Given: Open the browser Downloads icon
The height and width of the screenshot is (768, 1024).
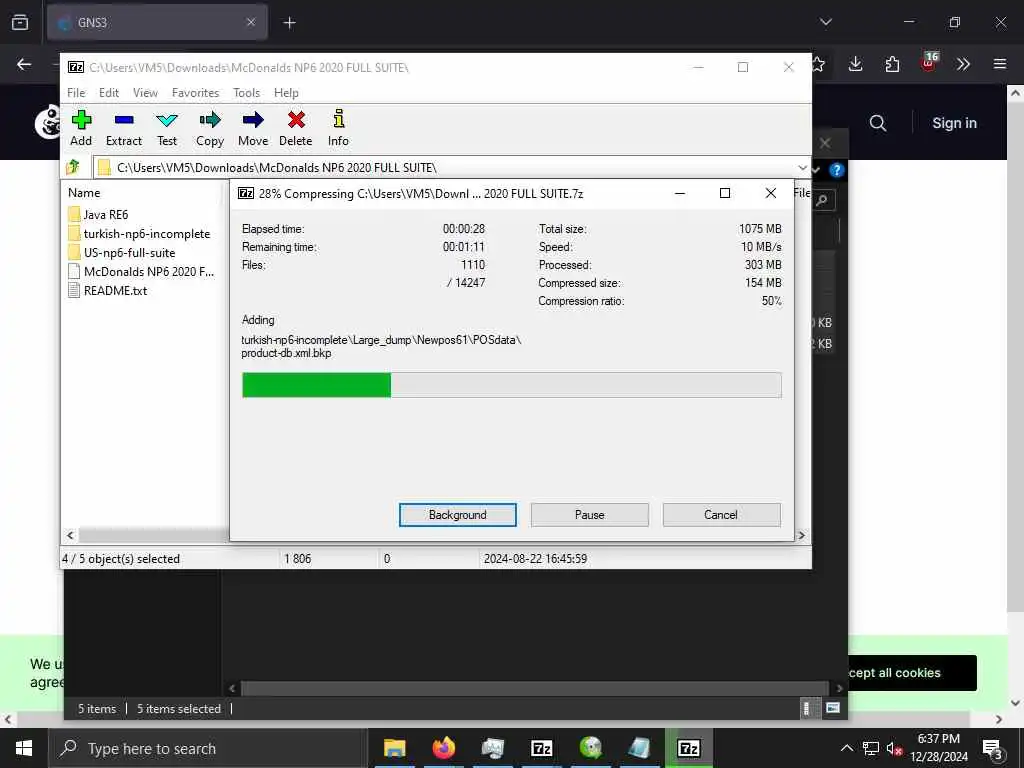Looking at the screenshot, I should (x=856, y=64).
